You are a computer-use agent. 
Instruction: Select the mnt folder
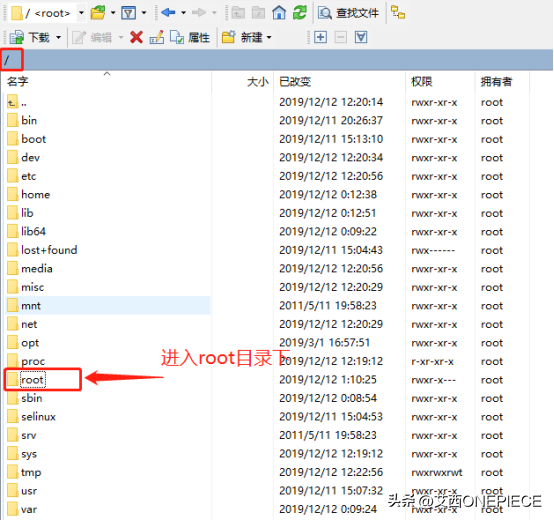[24, 305]
